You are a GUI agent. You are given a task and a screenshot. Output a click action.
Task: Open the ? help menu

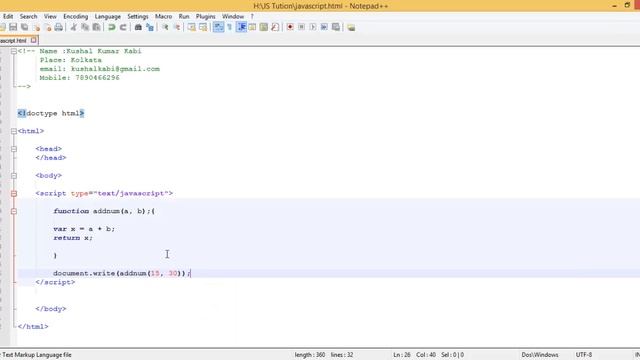point(252,16)
